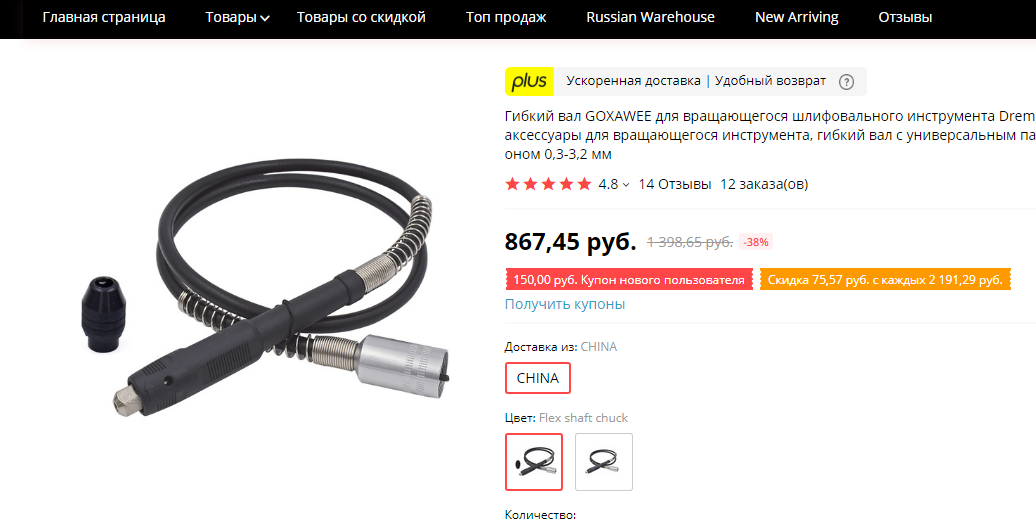The height and width of the screenshot is (524, 1036).
Task: Click the Получить купоны link
Action: (x=565, y=305)
